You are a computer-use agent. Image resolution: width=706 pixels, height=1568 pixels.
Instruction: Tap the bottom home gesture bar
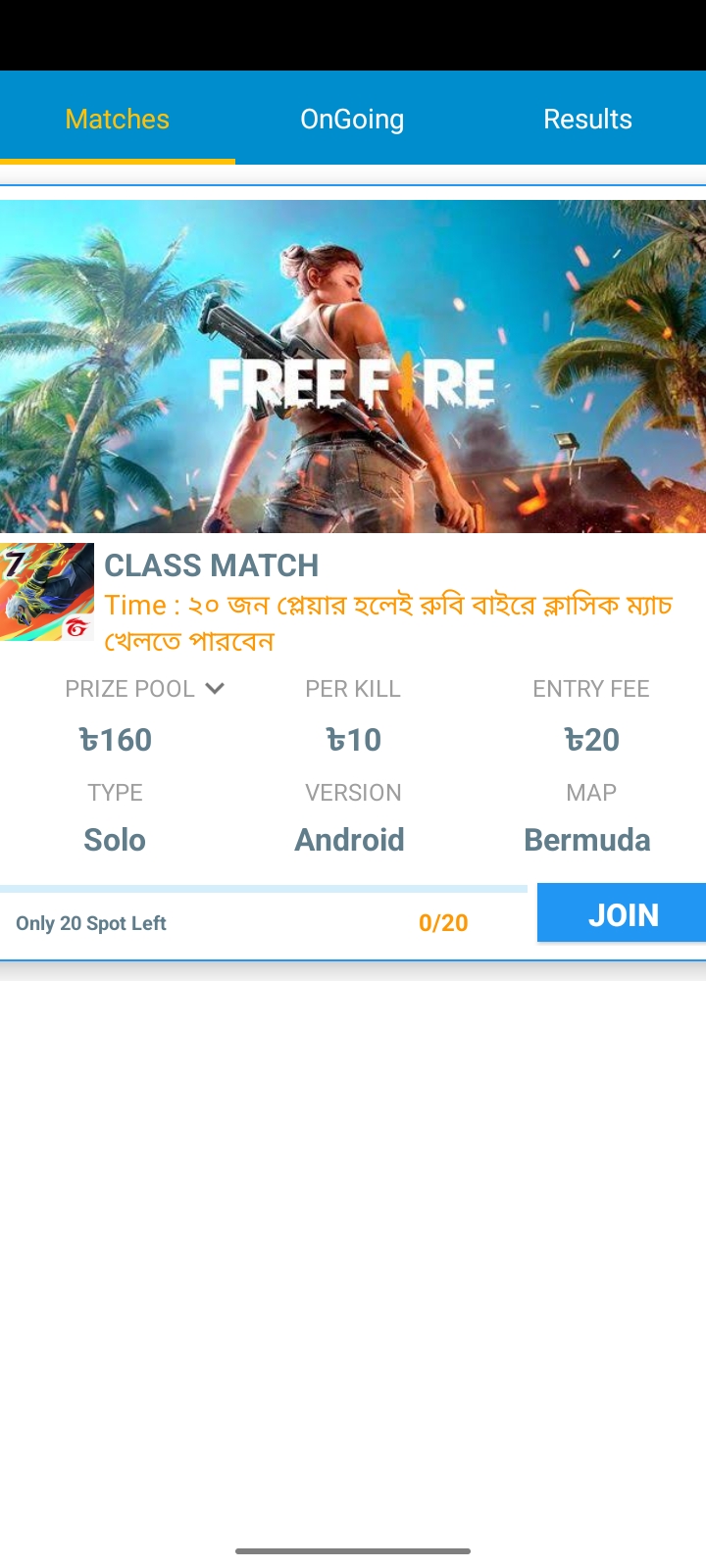pos(353,1551)
